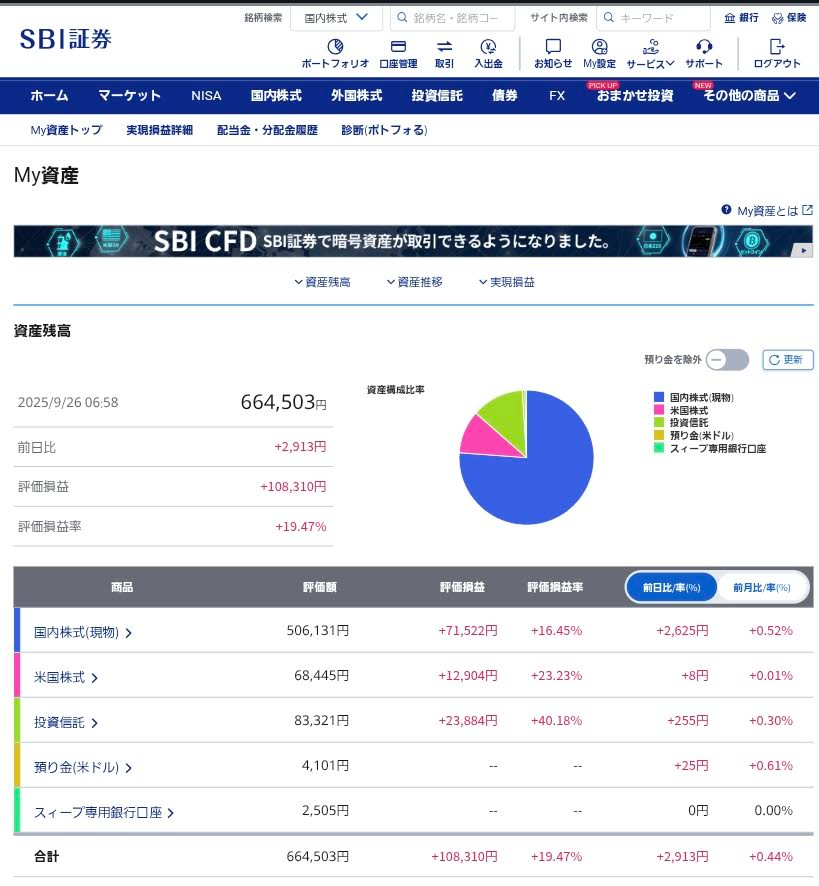The height and width of the screenshot is (886, 819).
Task: Click the サポート headset icon
Action: coord(704,47)
